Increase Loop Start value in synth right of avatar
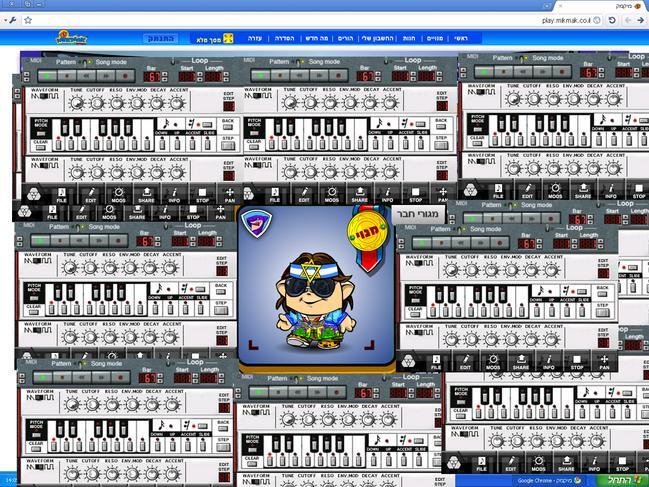 click(x=574, y=241)
